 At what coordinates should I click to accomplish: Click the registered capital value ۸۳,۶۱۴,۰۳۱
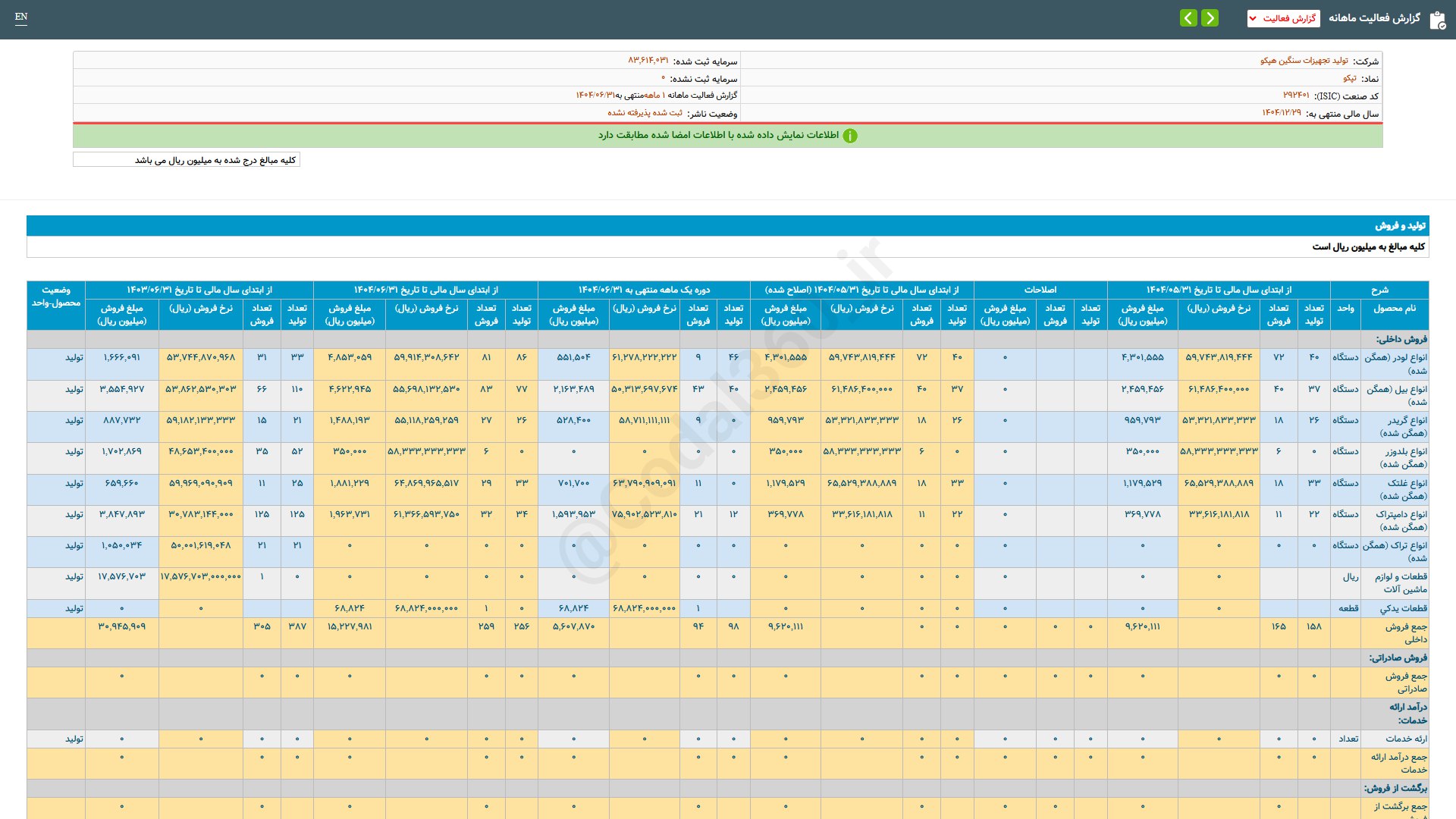click(648, 61)
